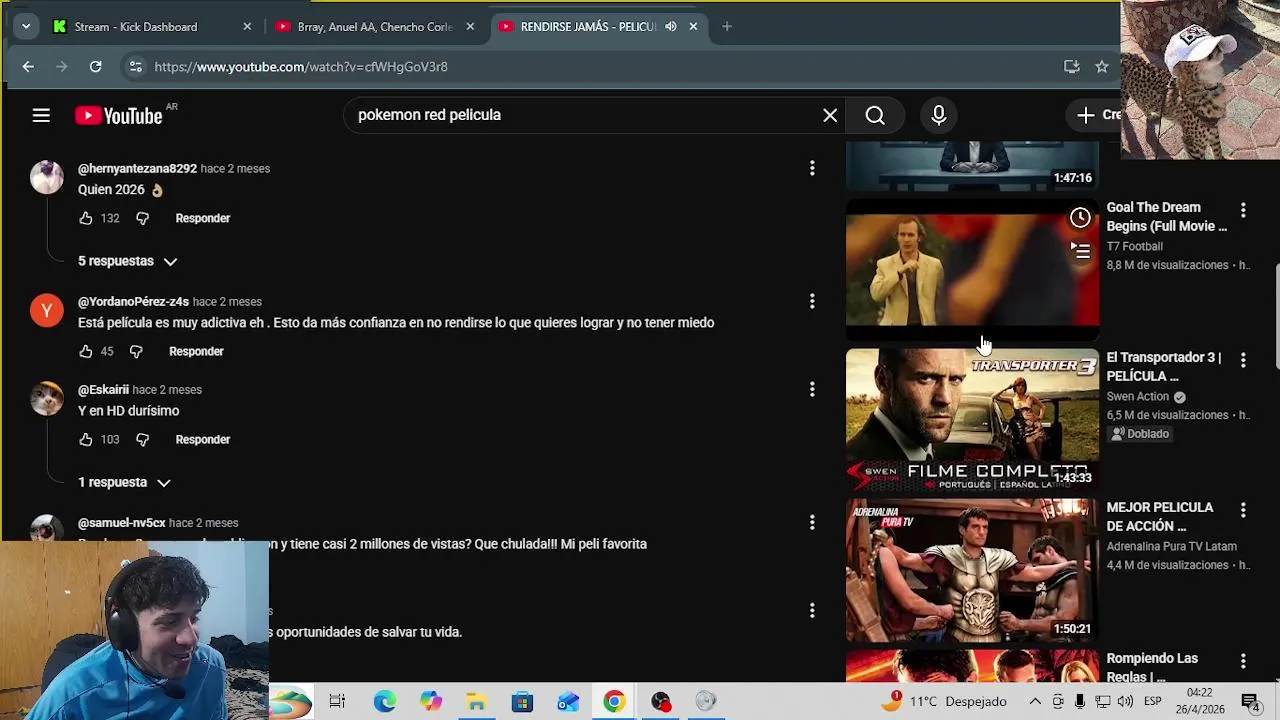The height and width of the screenshot is (720, 1280).
Task: Open File Explorer from the taskbar
Action: (x=476, y=701)
